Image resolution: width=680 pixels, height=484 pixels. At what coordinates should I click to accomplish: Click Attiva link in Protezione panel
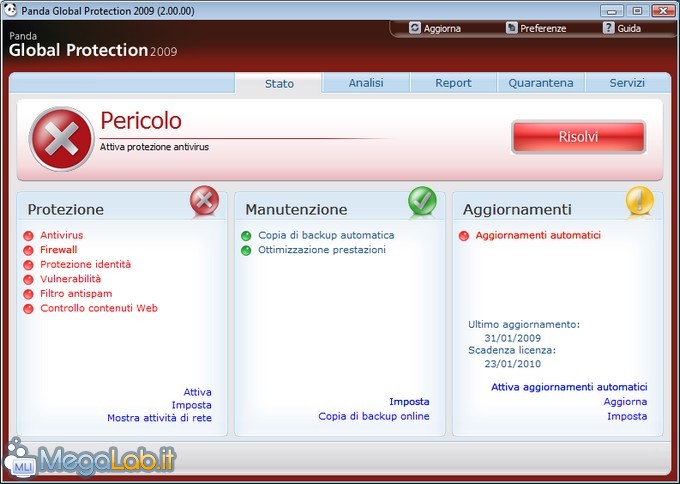pos(197,392)
